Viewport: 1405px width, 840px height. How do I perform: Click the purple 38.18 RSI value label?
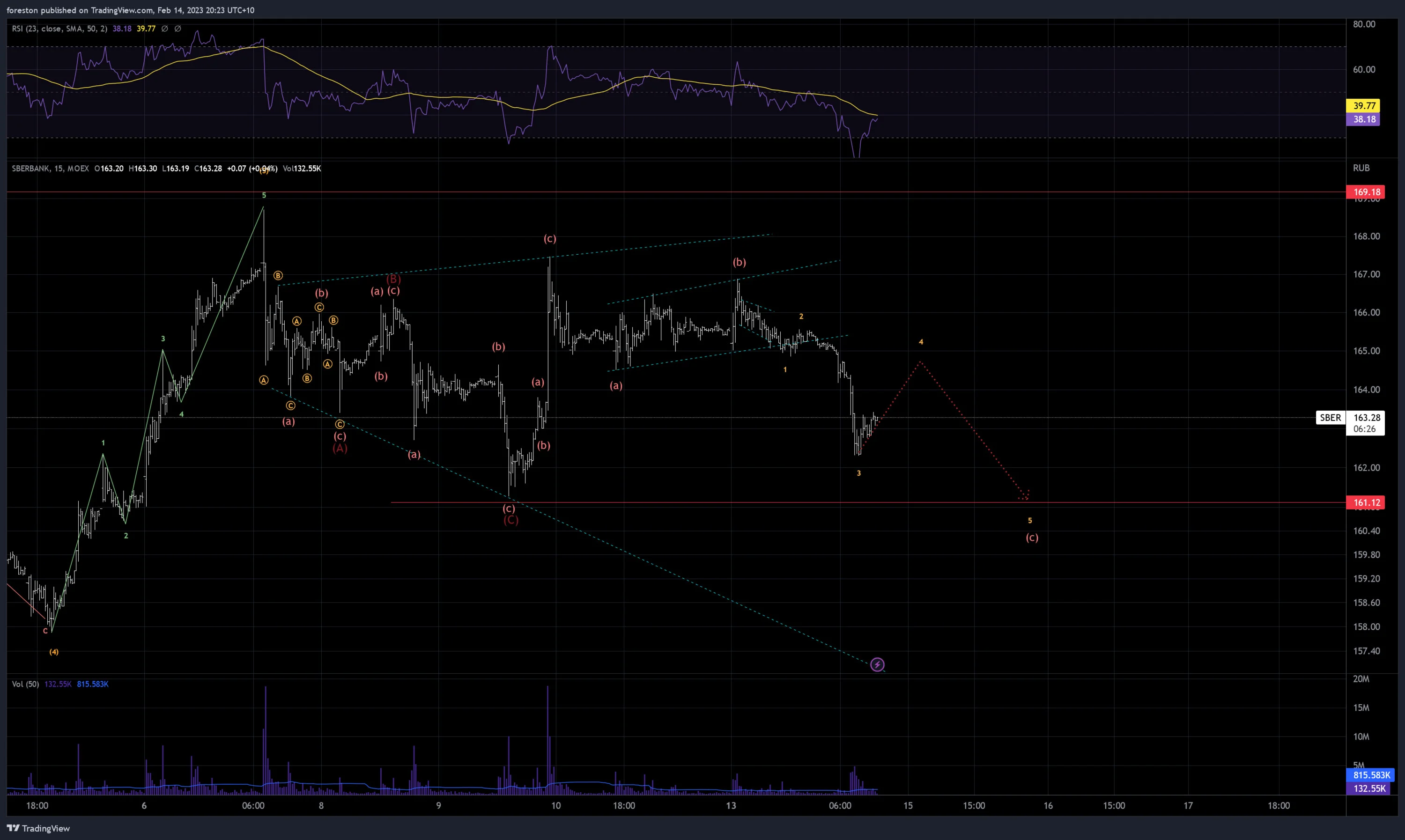pos(1364,119)
